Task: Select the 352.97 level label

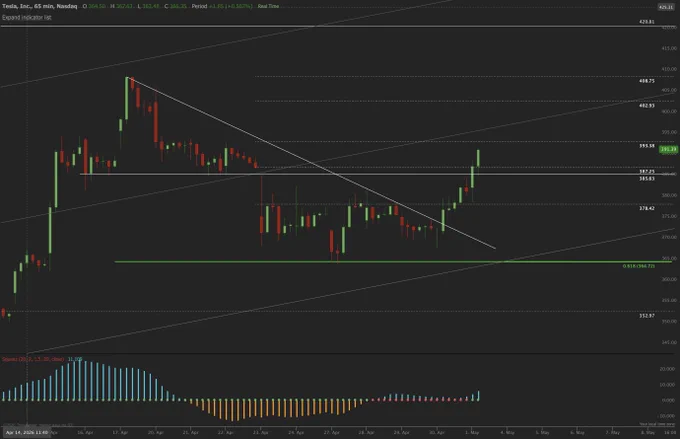Action: tap(647, 316)
